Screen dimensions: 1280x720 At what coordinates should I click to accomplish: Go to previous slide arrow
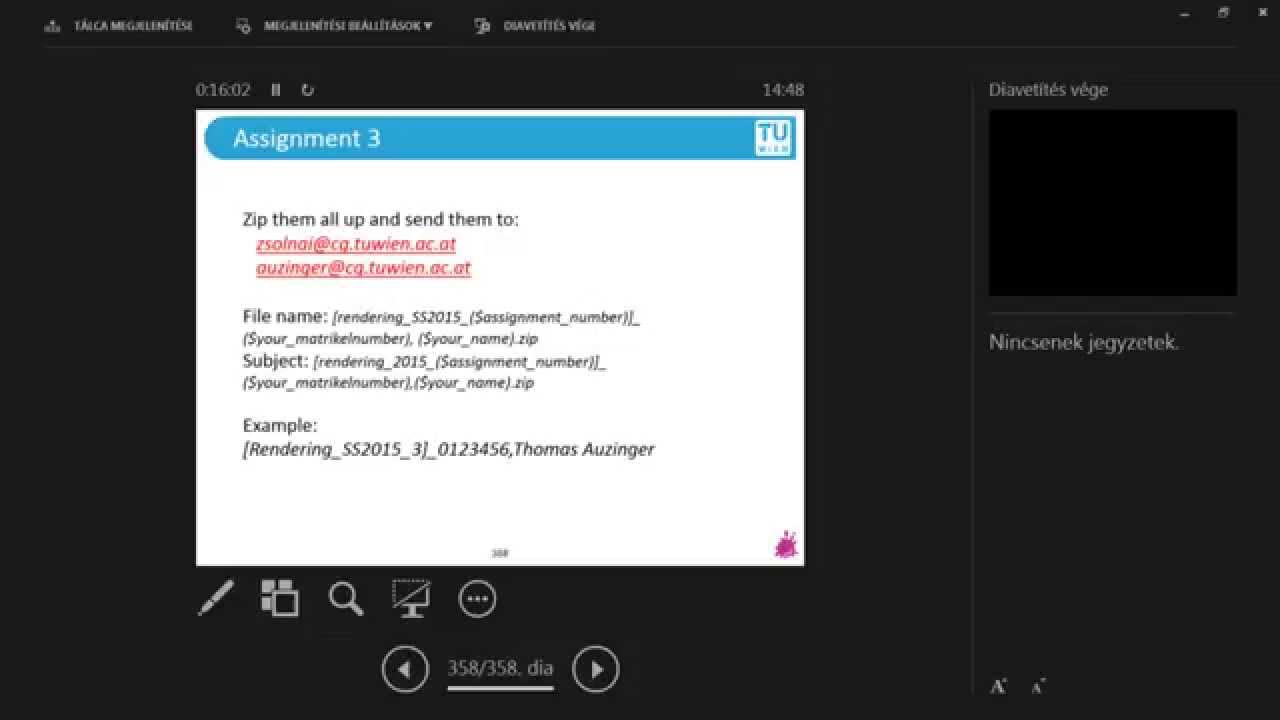[x=405, y=669]
